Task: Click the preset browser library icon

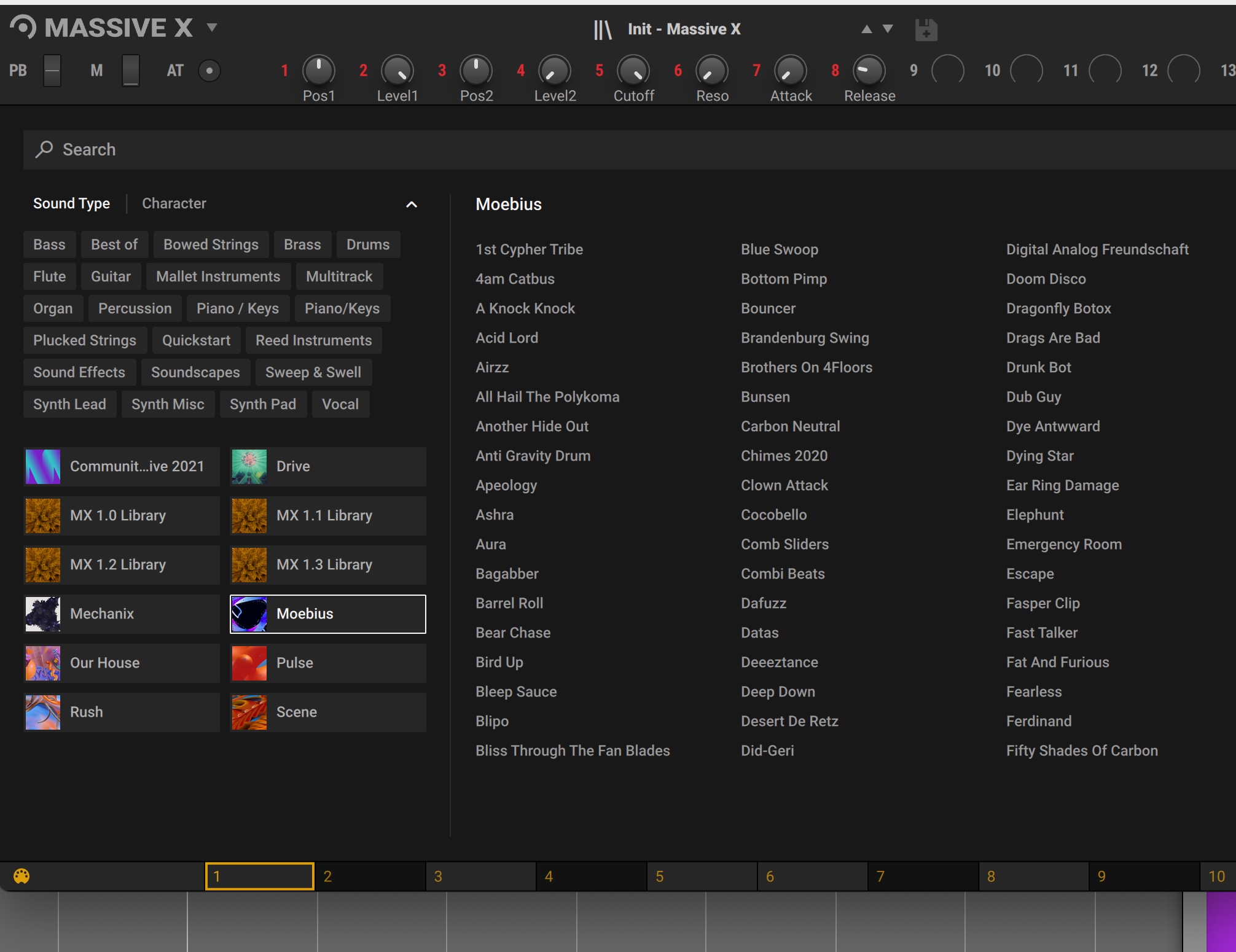Action: [603, 29]
